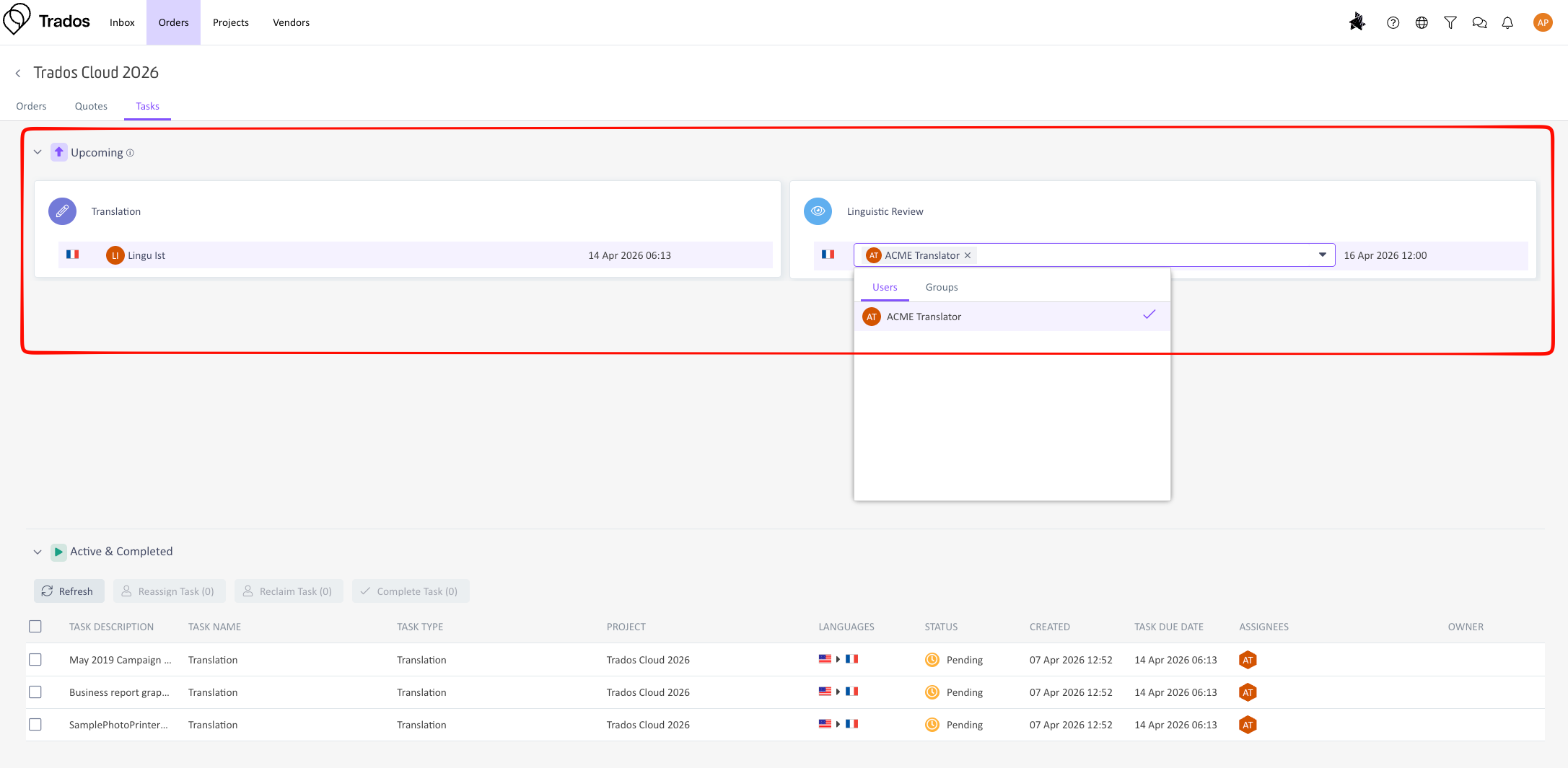Screen dimensions: 1568x768
Task: Collapse the Active & Completed section chevron
Action: [38, 552]
